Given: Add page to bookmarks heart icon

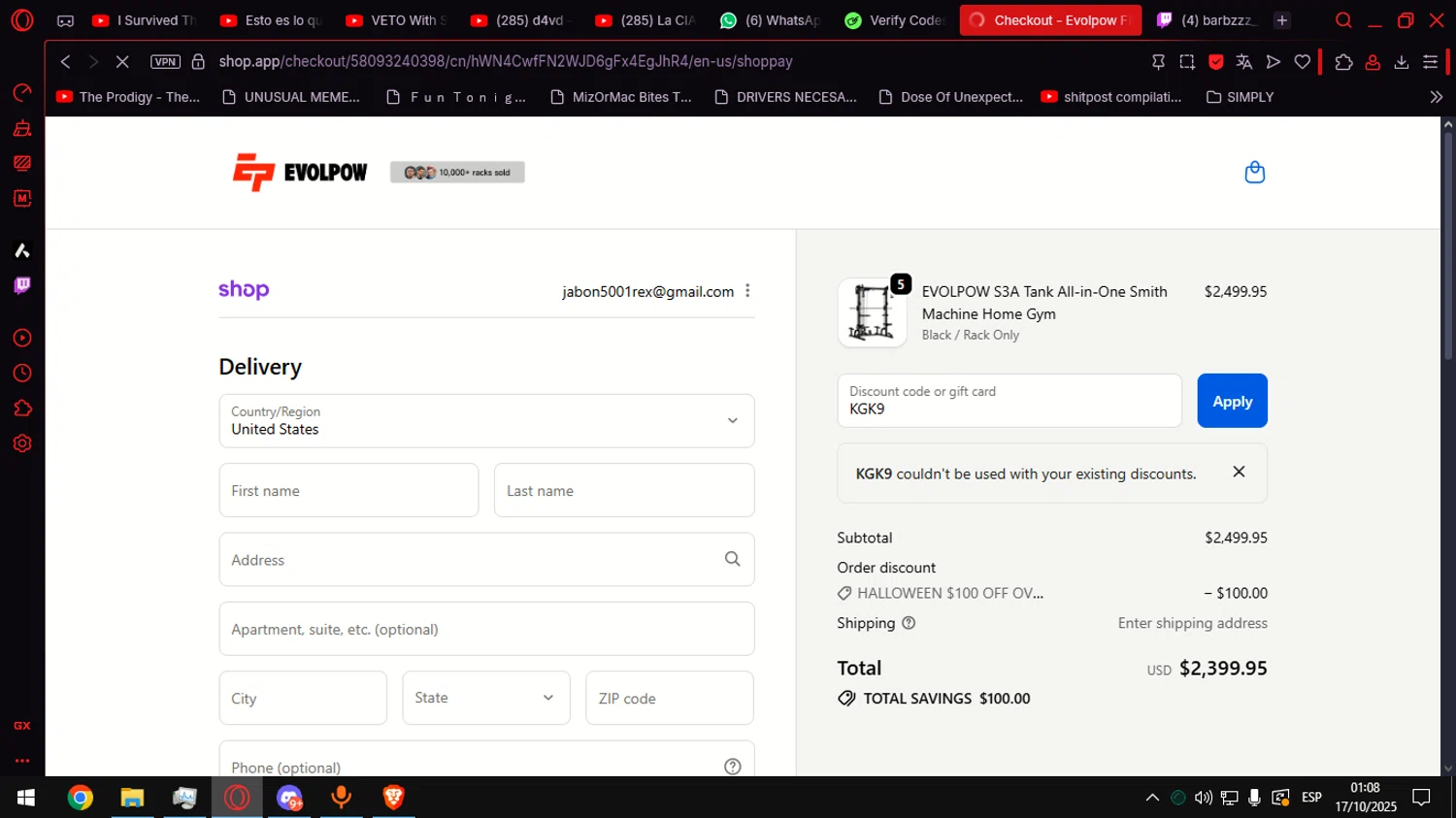Looking at the screenshot, I should coord(1303,61).
